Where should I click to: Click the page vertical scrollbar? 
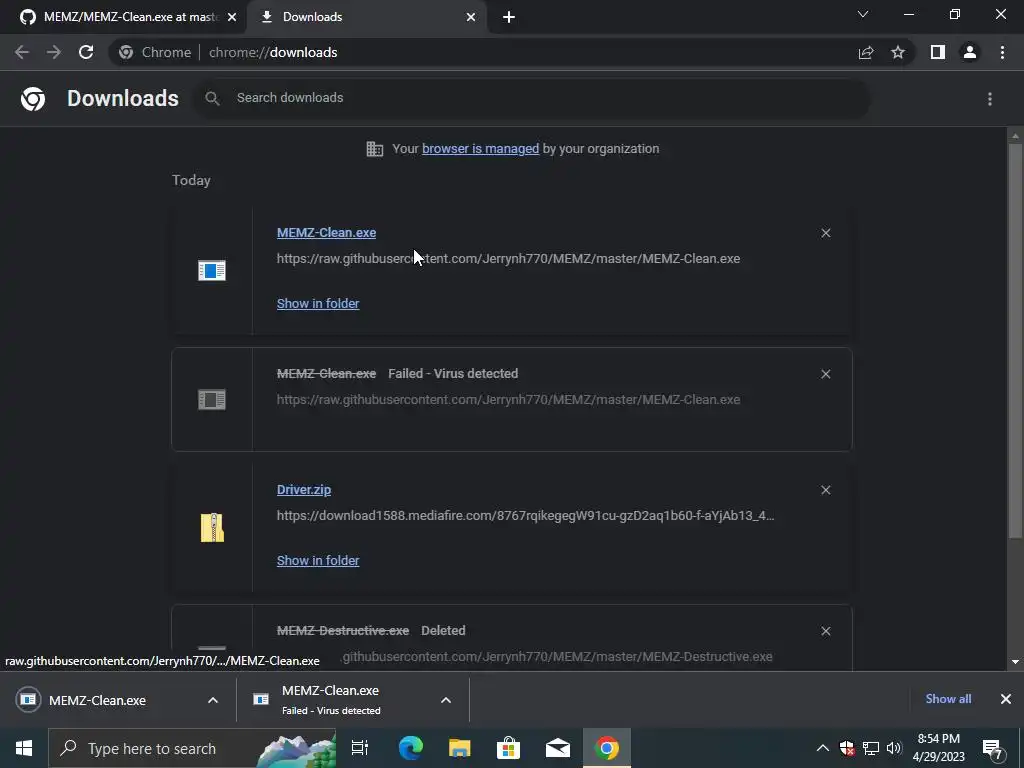click(1015, 340)
